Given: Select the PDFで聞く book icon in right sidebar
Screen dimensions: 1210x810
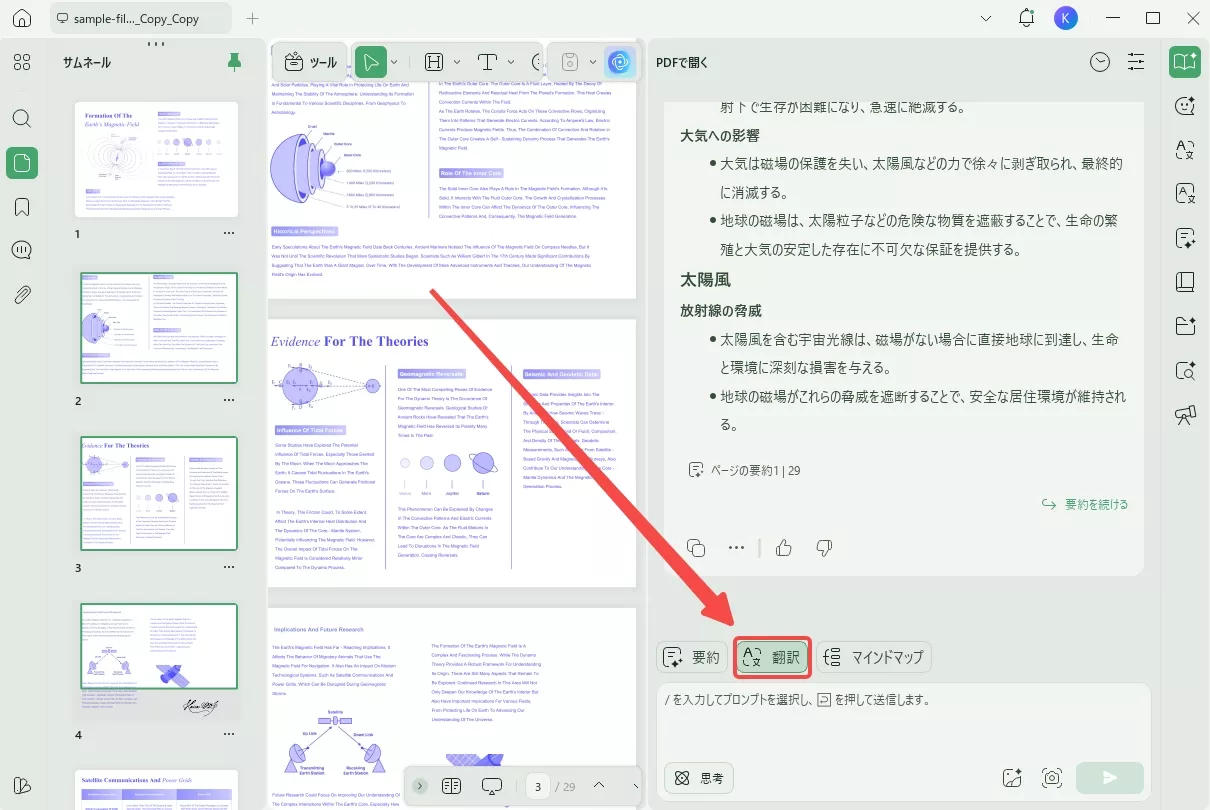Looking at the screenshot, I should pos(1186,61).
